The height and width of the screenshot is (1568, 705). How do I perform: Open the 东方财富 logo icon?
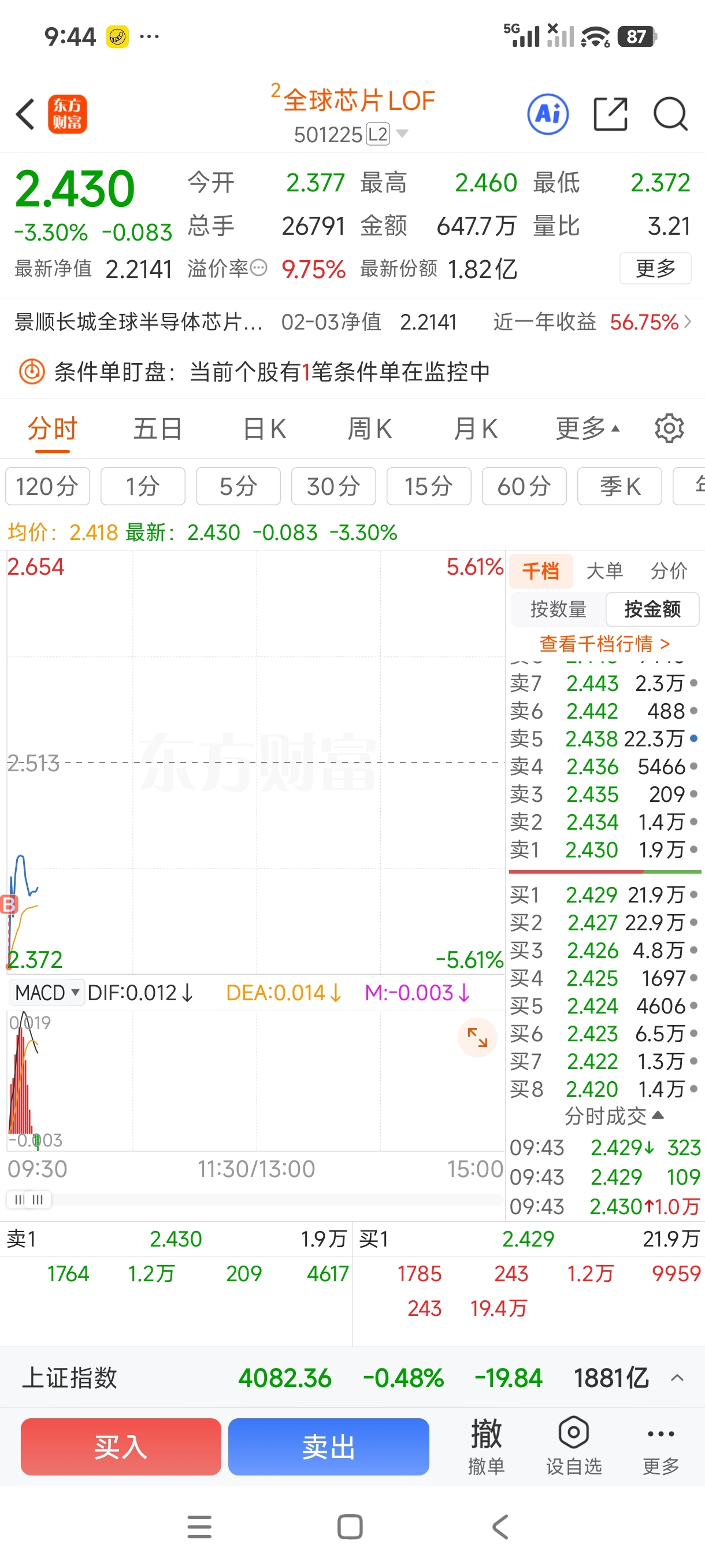click(68, 114)
